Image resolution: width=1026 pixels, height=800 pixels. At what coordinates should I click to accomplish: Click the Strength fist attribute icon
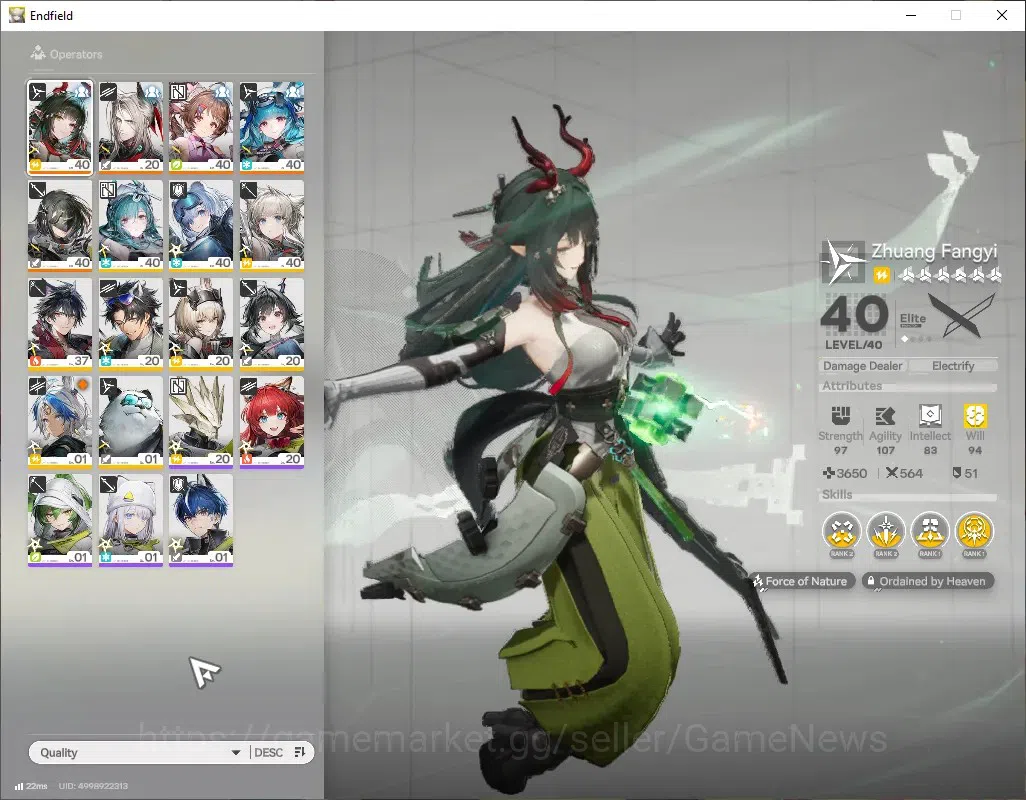840,415
